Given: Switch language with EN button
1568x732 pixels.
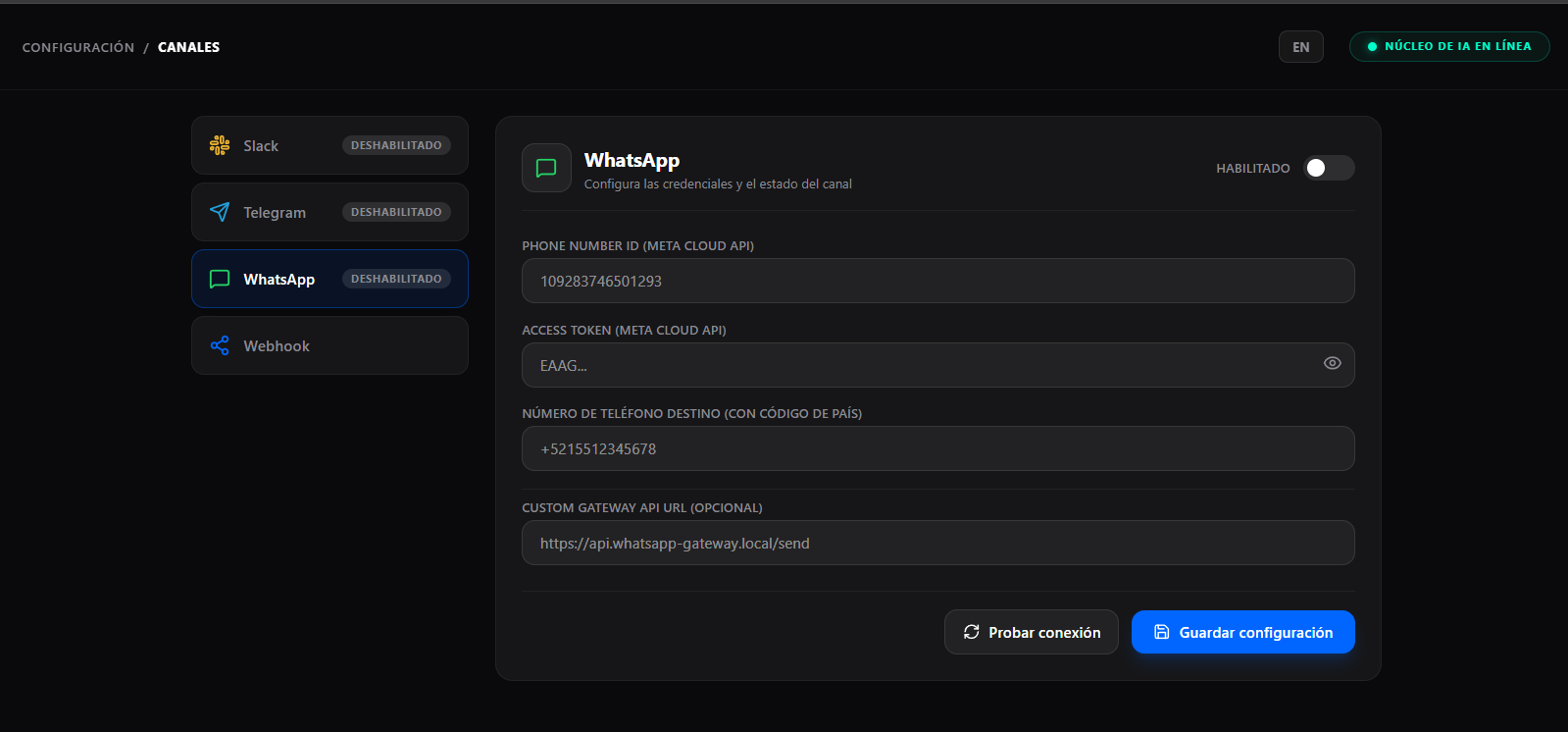Looking at the screenshot, I should 1301,47.
